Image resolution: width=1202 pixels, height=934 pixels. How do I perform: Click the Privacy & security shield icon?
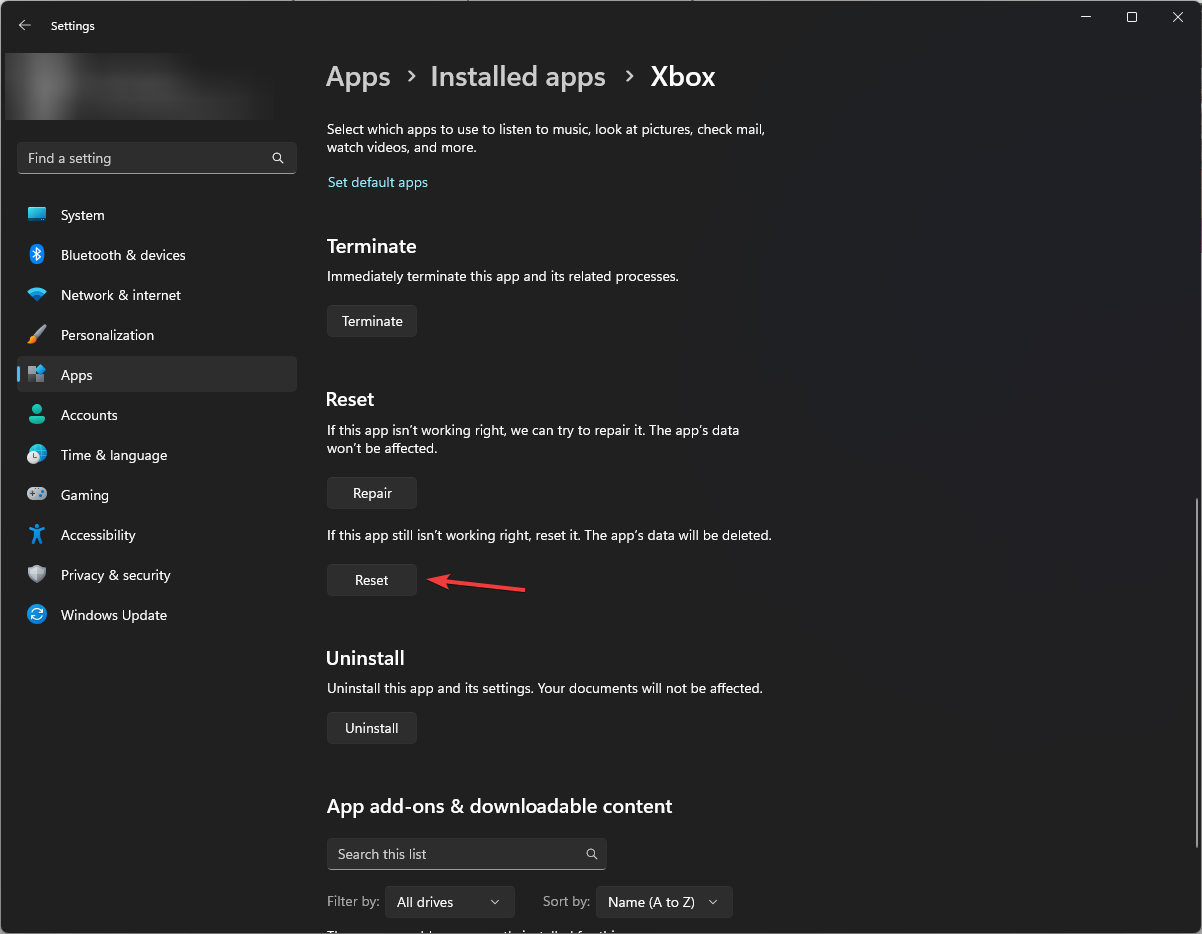[37, 575]
